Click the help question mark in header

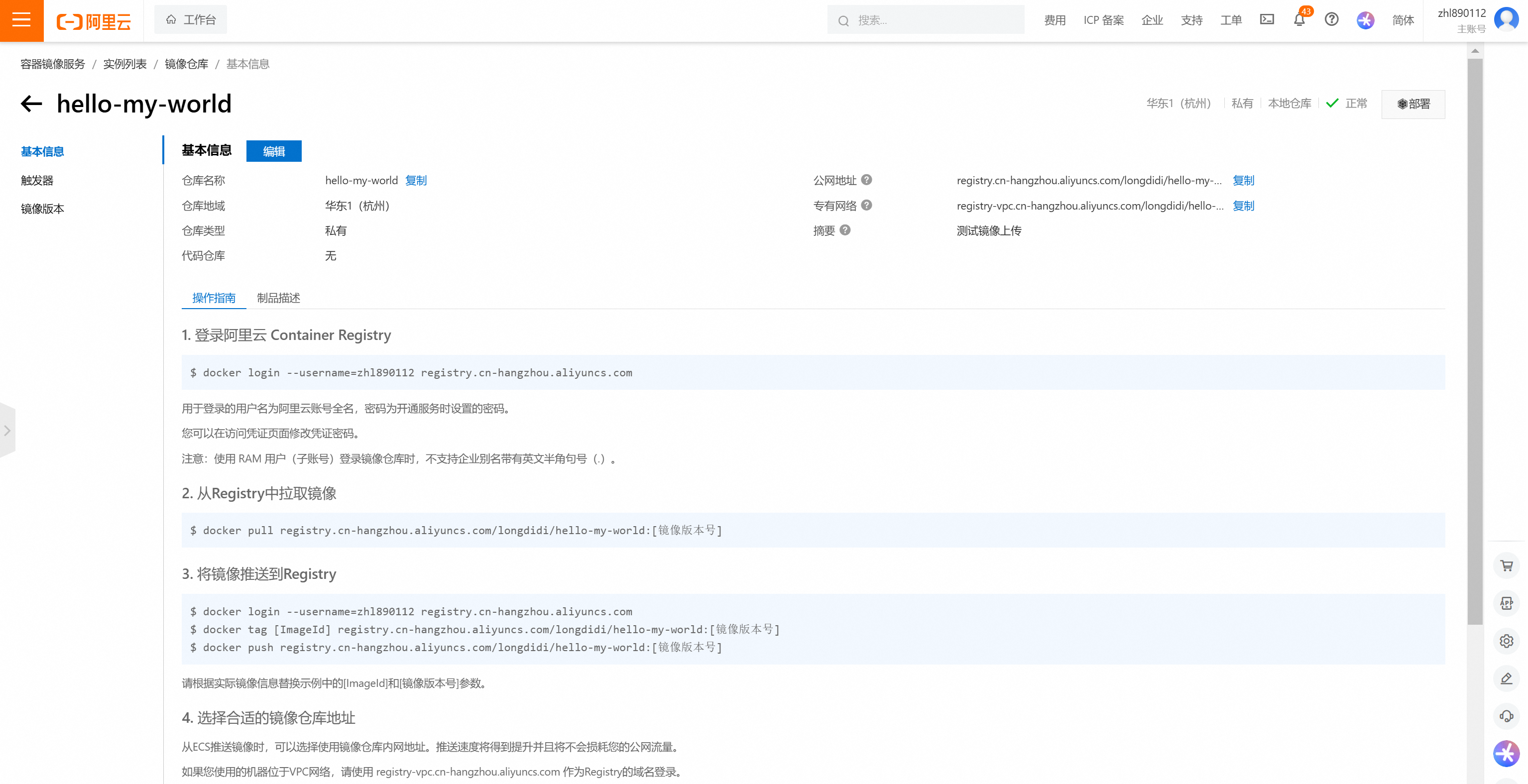coord(1331,19)
